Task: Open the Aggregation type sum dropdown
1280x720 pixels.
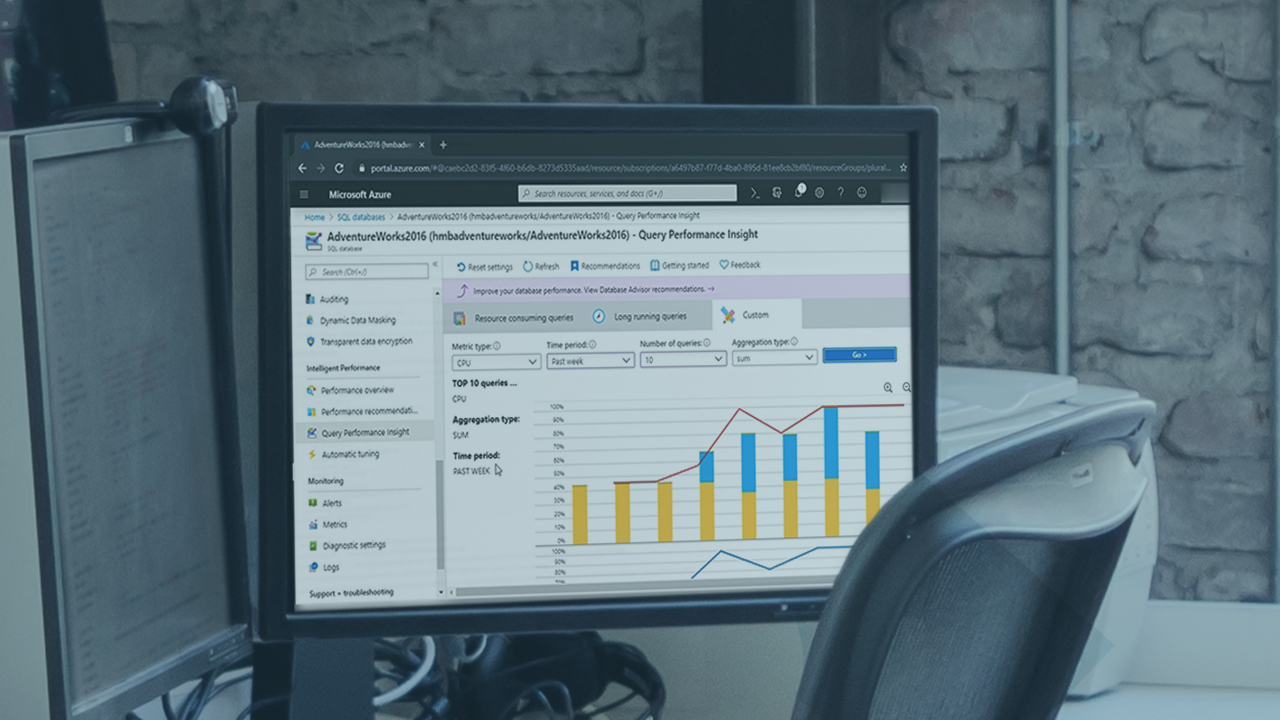Action: pyautogui.click(x=775, y=357)
